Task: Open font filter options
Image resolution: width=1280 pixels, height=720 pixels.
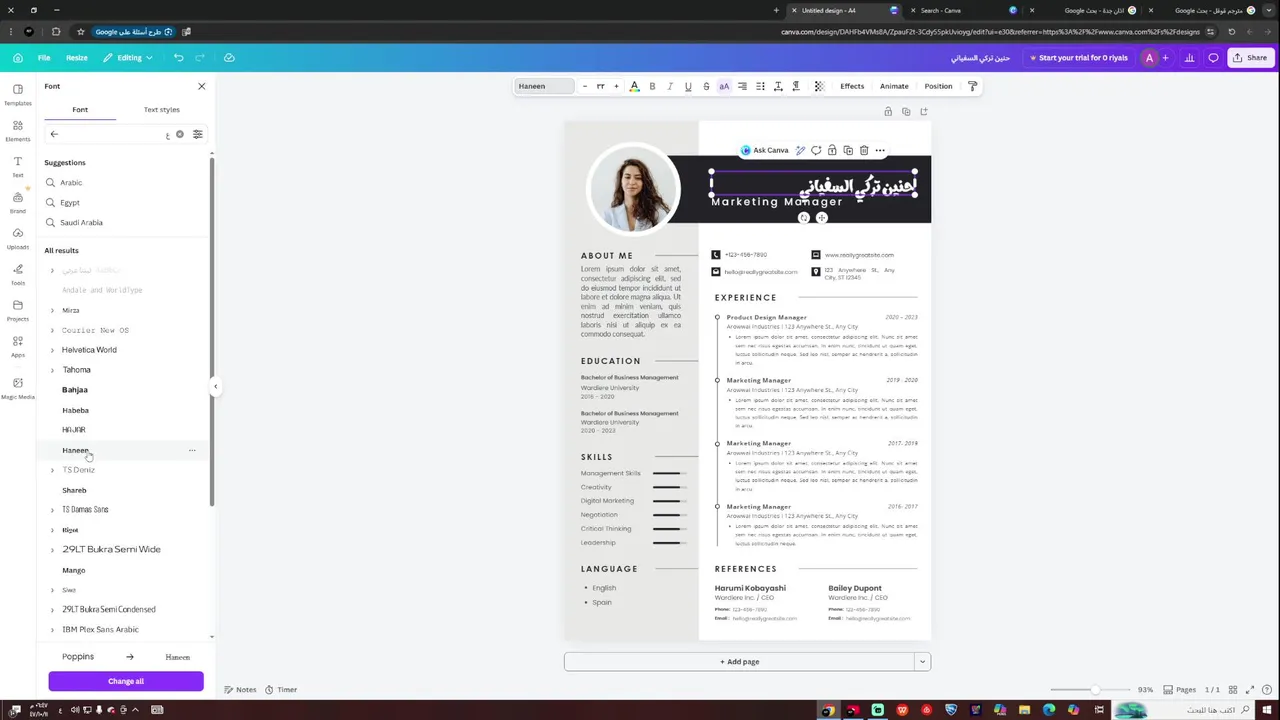Action: [197, 134]
